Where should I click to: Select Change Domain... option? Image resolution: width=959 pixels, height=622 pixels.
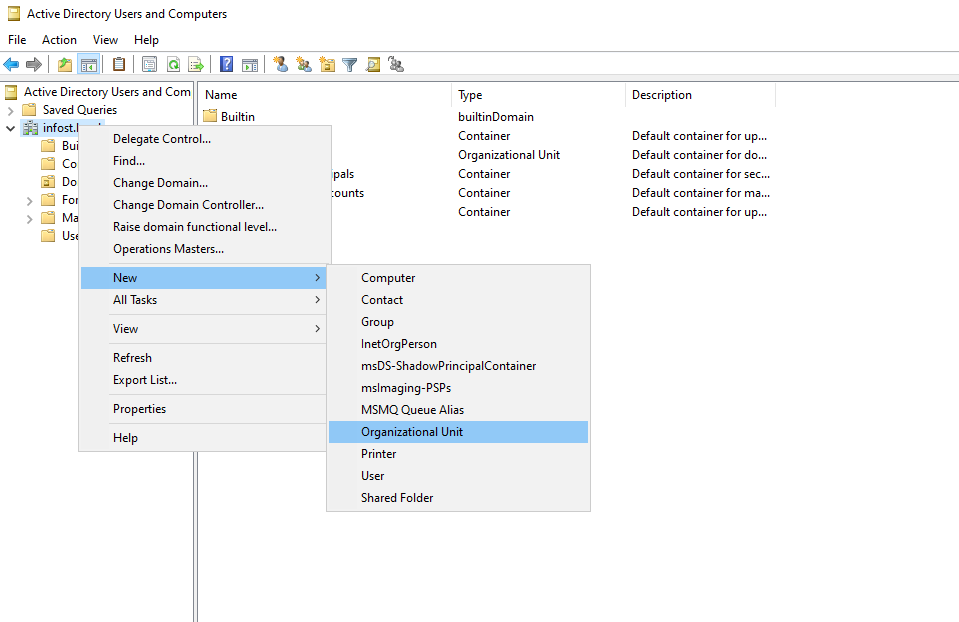click(x=206, y=183)
